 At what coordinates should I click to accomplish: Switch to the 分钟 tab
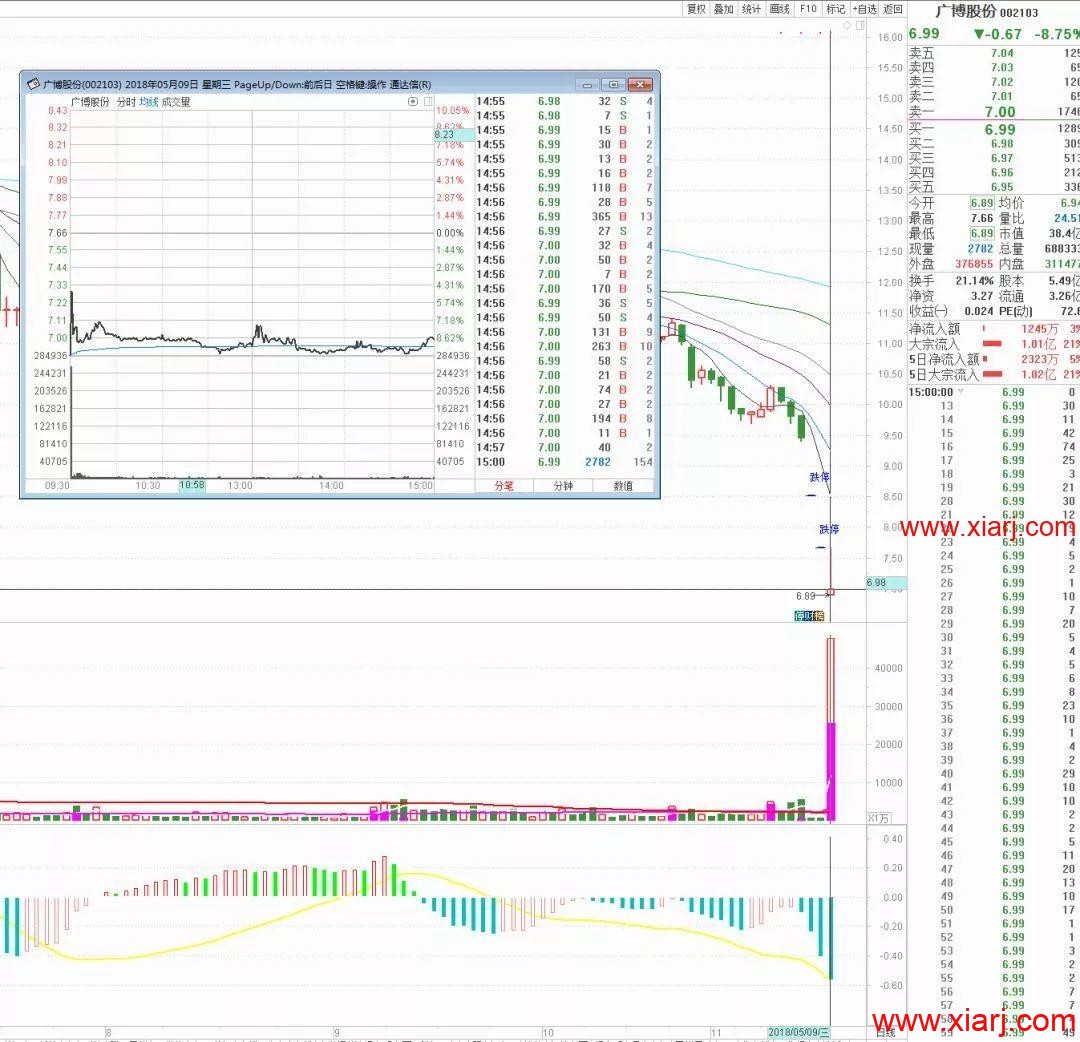(x=563, y=486)
